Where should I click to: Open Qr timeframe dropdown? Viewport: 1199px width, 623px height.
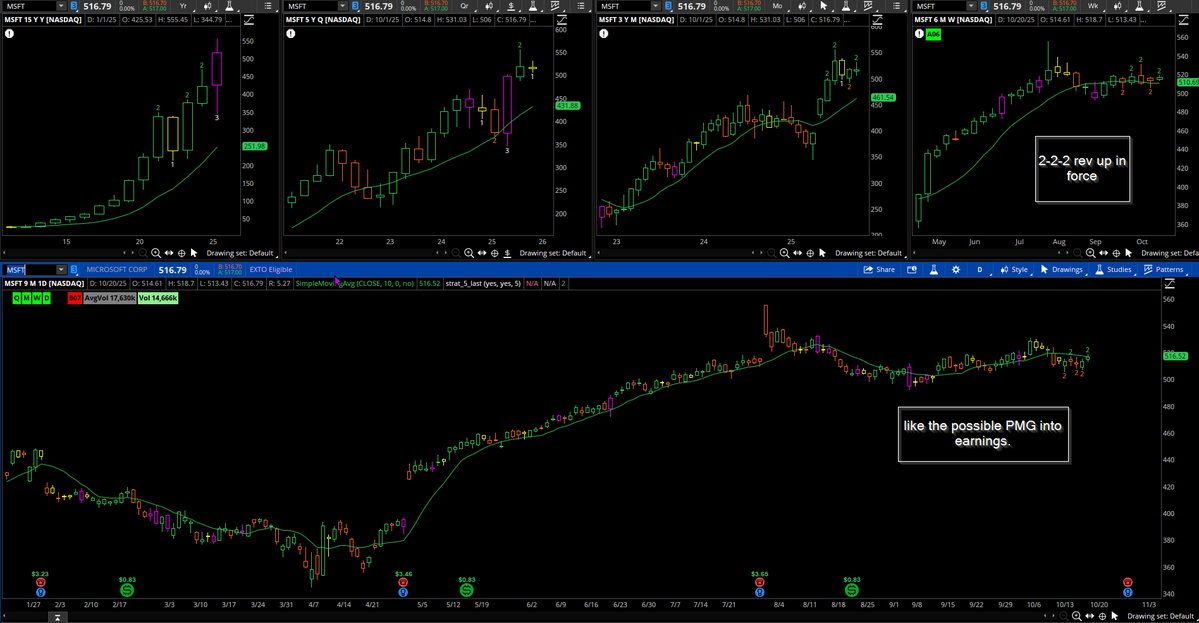[465, 6]
